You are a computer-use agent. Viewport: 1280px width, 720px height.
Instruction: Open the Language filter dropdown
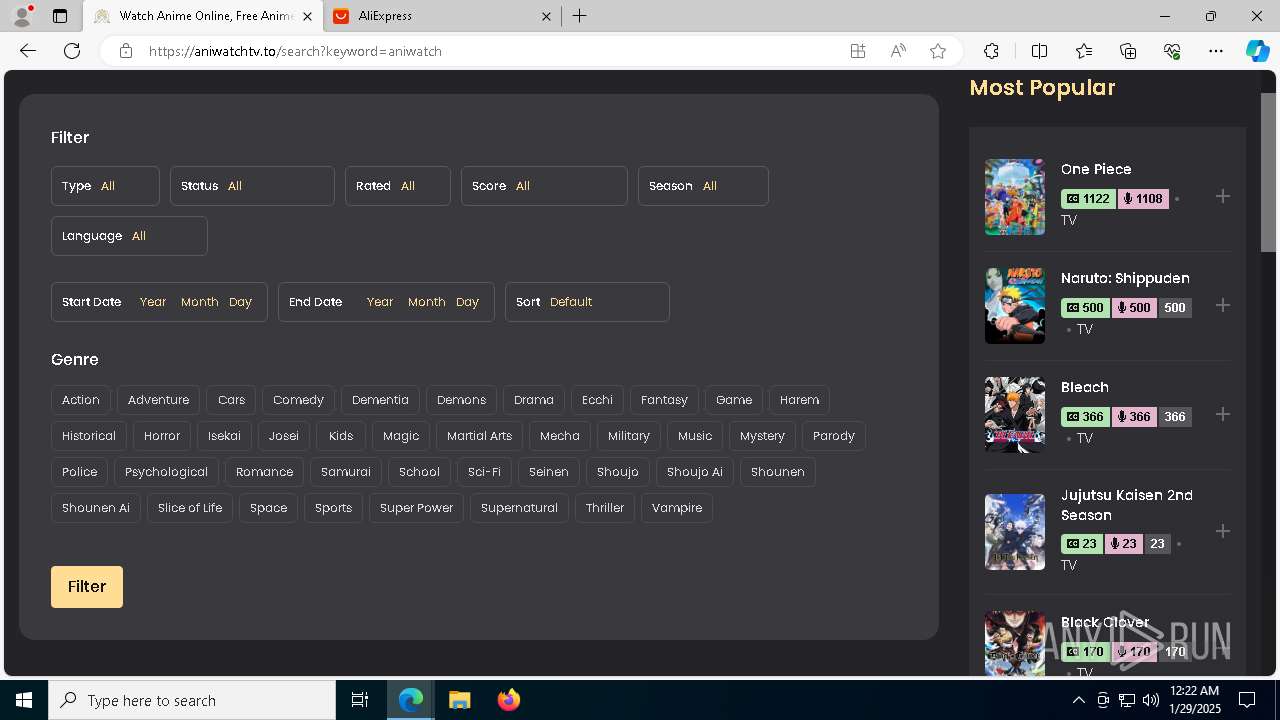pos(129,236)
